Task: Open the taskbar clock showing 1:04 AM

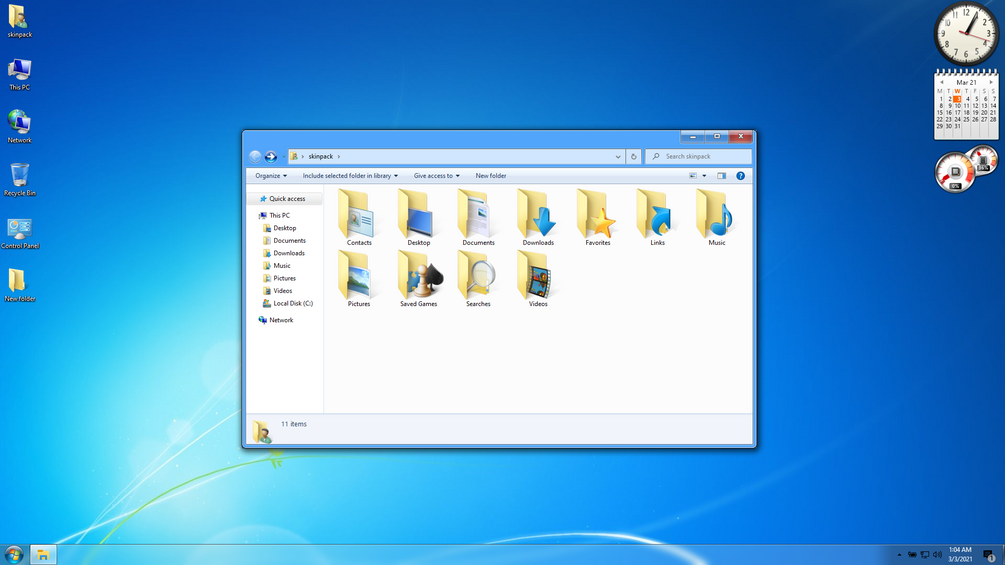Action: pyautogui.click(x=960, y=555)
